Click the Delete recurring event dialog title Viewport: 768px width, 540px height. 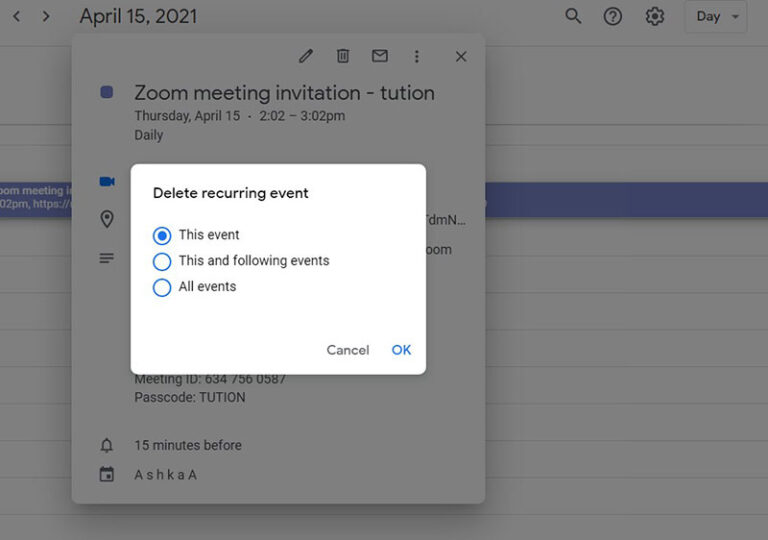click(x=231, y=193)
